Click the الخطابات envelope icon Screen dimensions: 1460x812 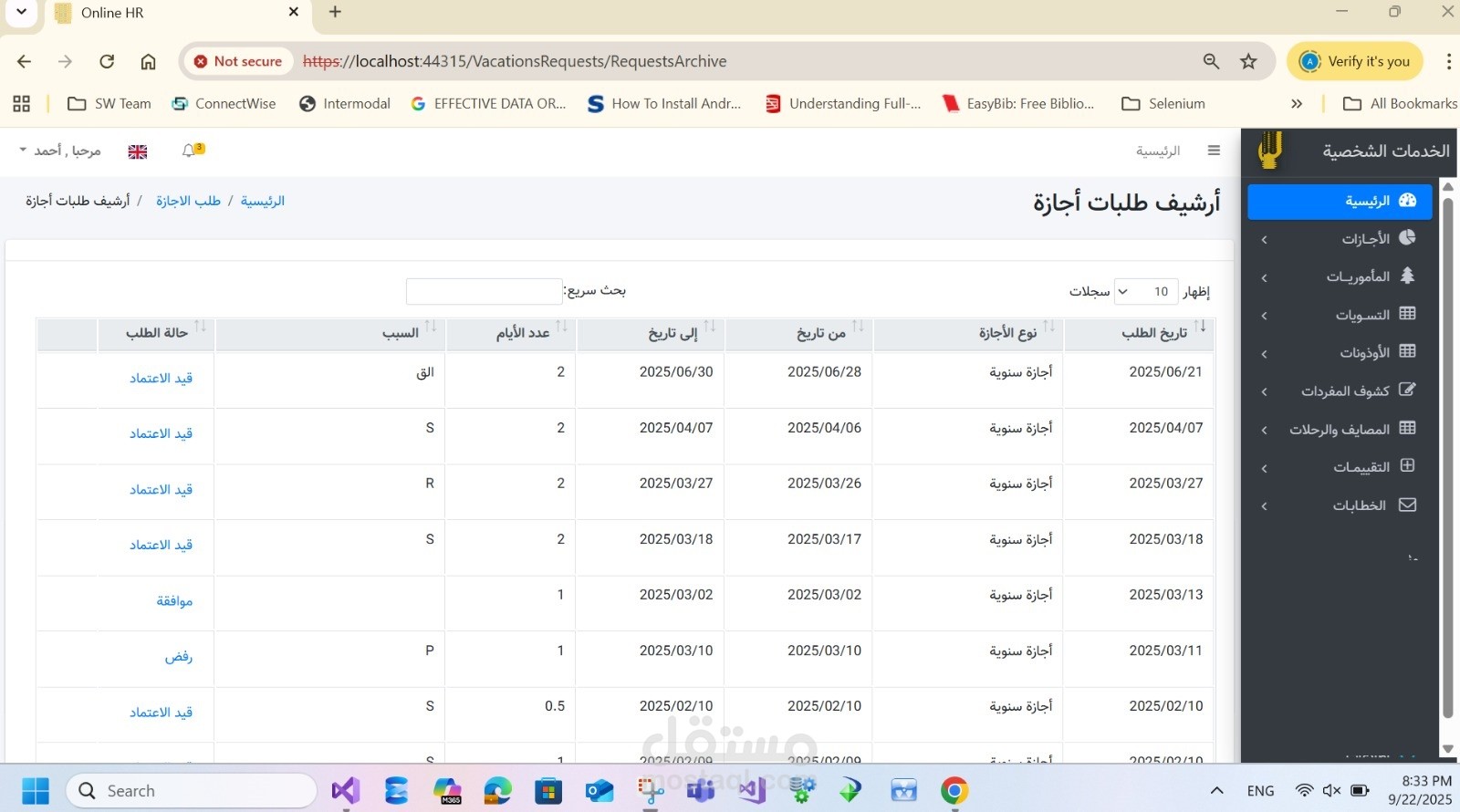(x=1407, y=505)
